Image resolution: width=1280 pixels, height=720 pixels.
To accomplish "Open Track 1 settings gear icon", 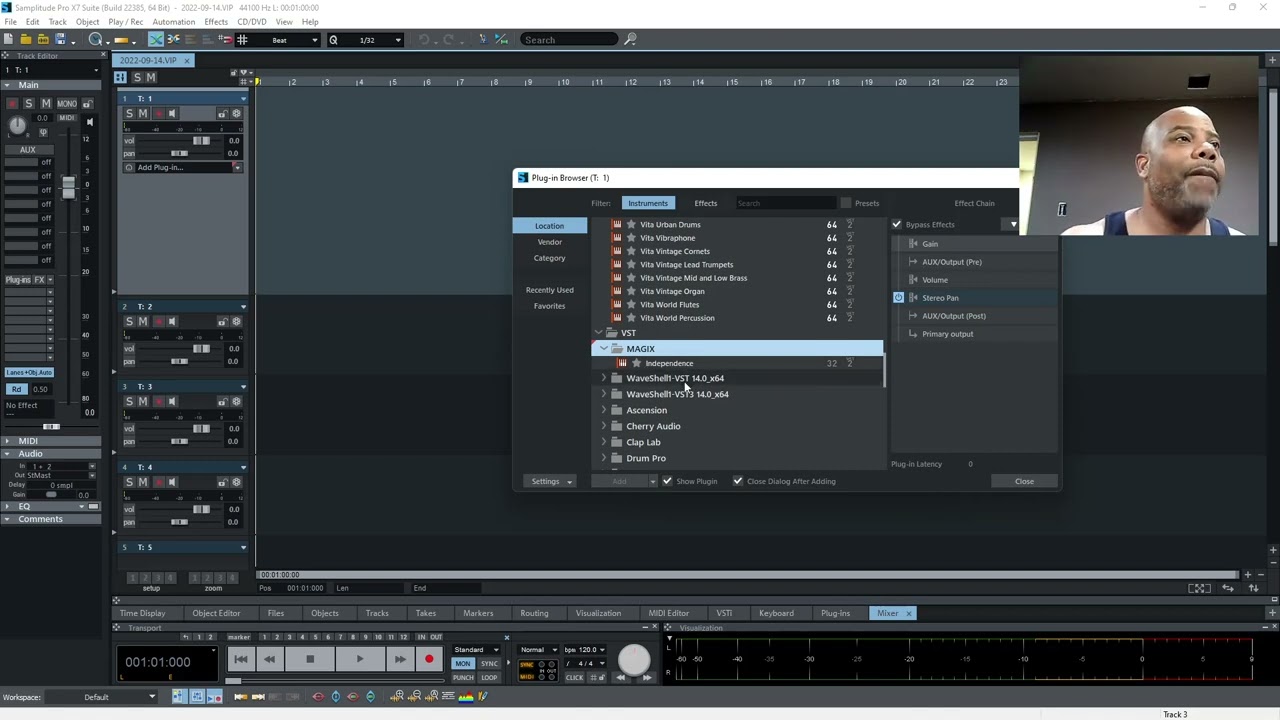I will tap(236, 114).
